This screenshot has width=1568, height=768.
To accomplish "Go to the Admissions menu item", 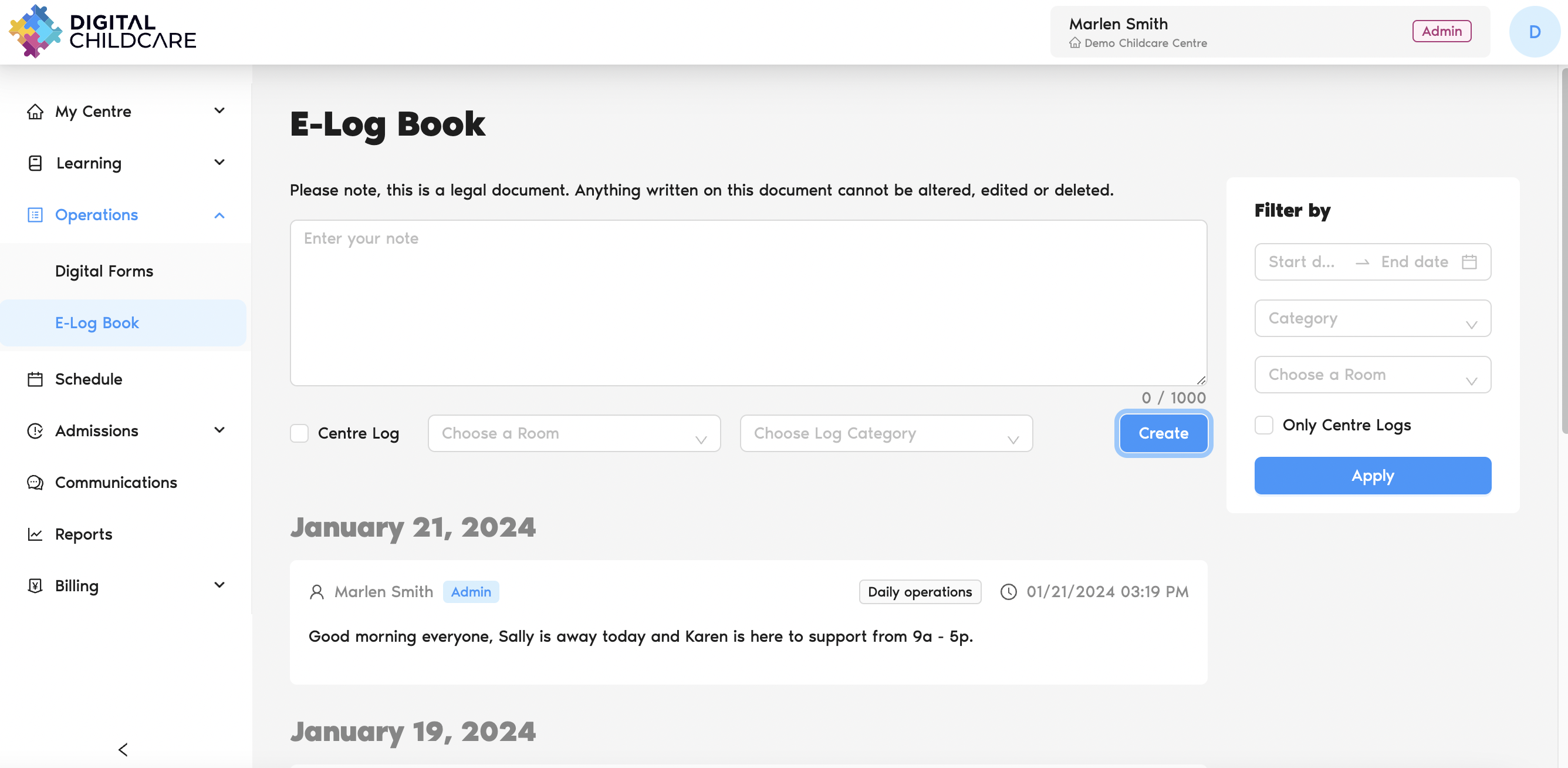I will pyautogui.click(x=97, y=430).
